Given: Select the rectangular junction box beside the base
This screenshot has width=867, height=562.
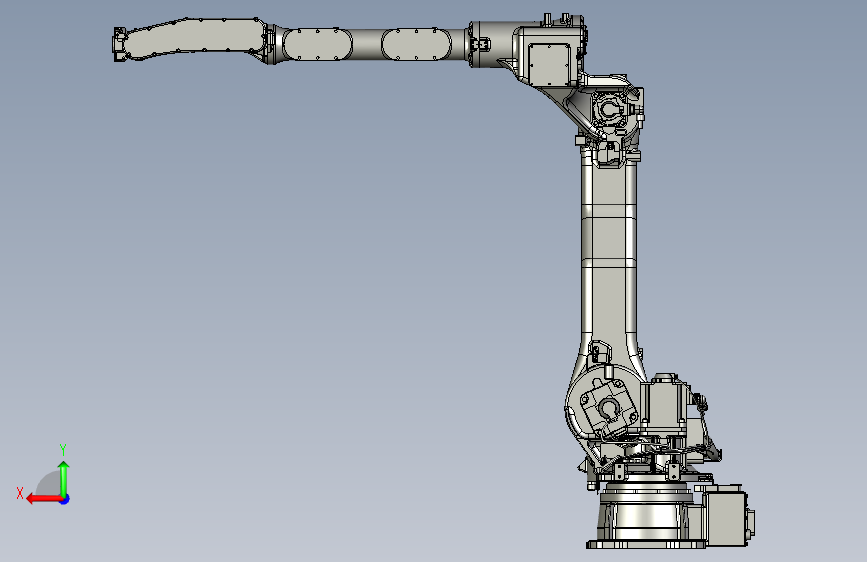Looking at the screenshot, I should [727, 517].
